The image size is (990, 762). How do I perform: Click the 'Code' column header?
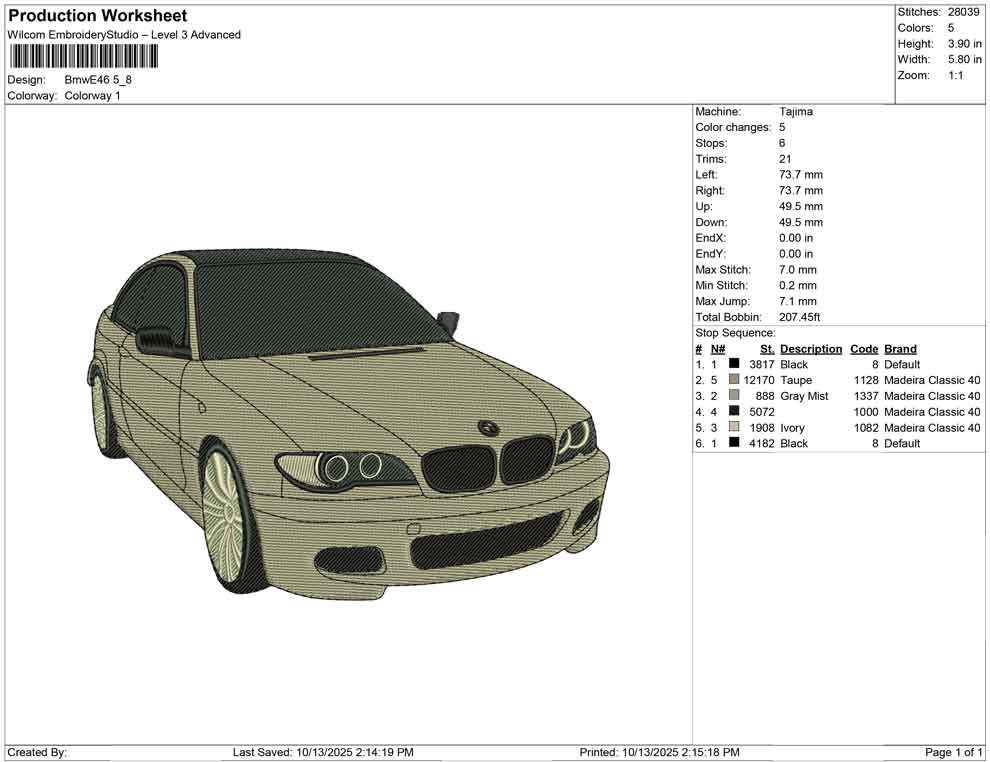coord(864,349)
